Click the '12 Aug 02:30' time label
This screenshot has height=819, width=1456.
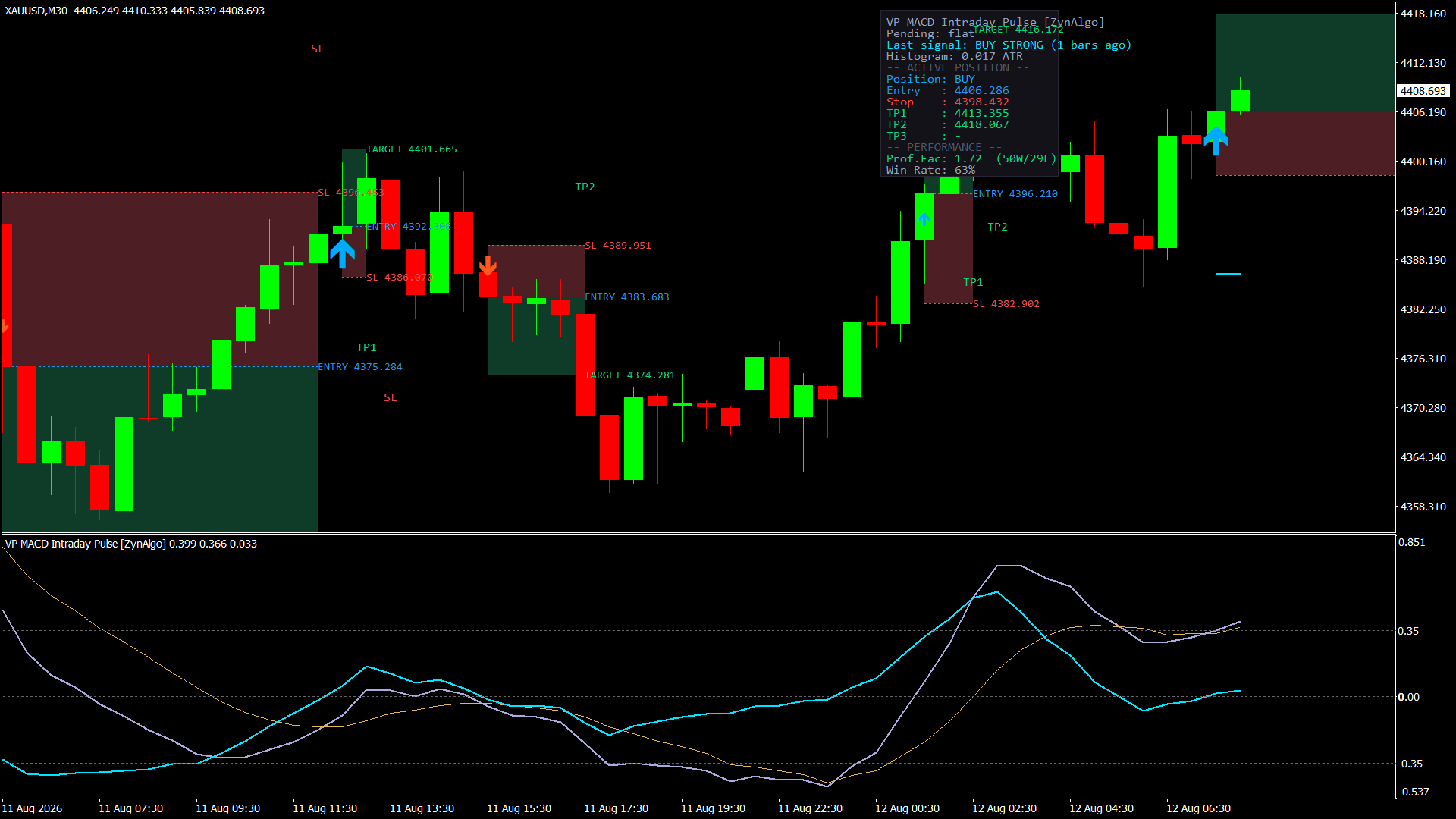click(1004, 809)
